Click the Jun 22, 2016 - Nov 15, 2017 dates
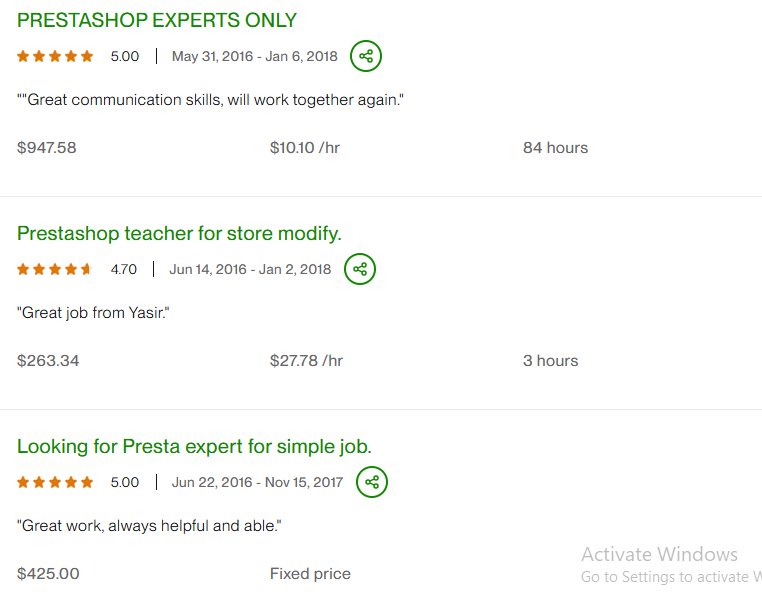 click(x=257, y=482)
